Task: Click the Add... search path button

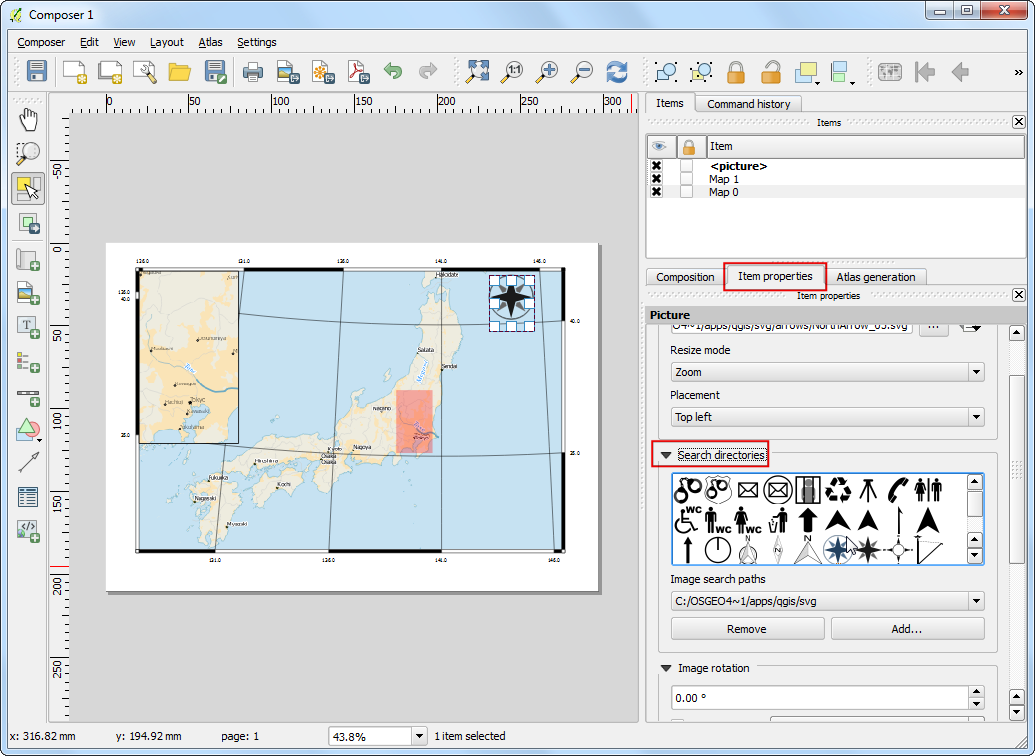Action: pos(907,629)
